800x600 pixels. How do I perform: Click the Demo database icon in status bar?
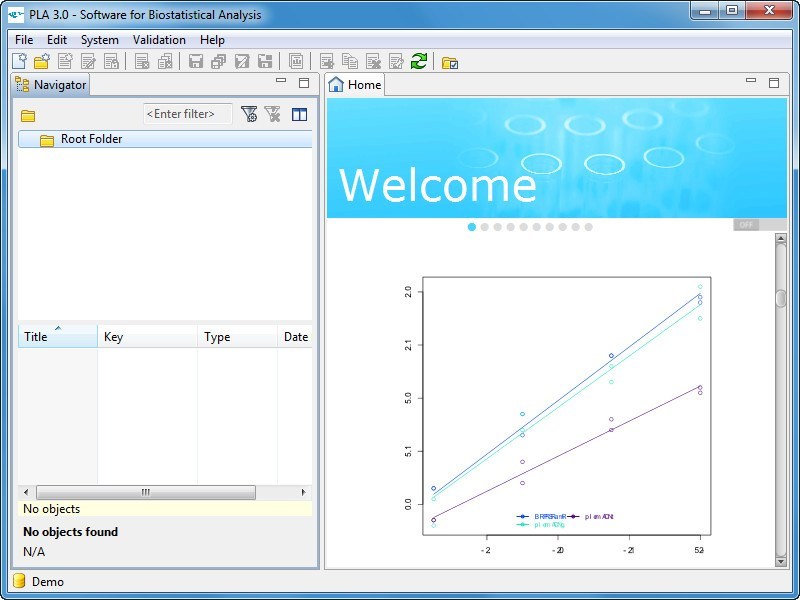(x=19, y=581)
